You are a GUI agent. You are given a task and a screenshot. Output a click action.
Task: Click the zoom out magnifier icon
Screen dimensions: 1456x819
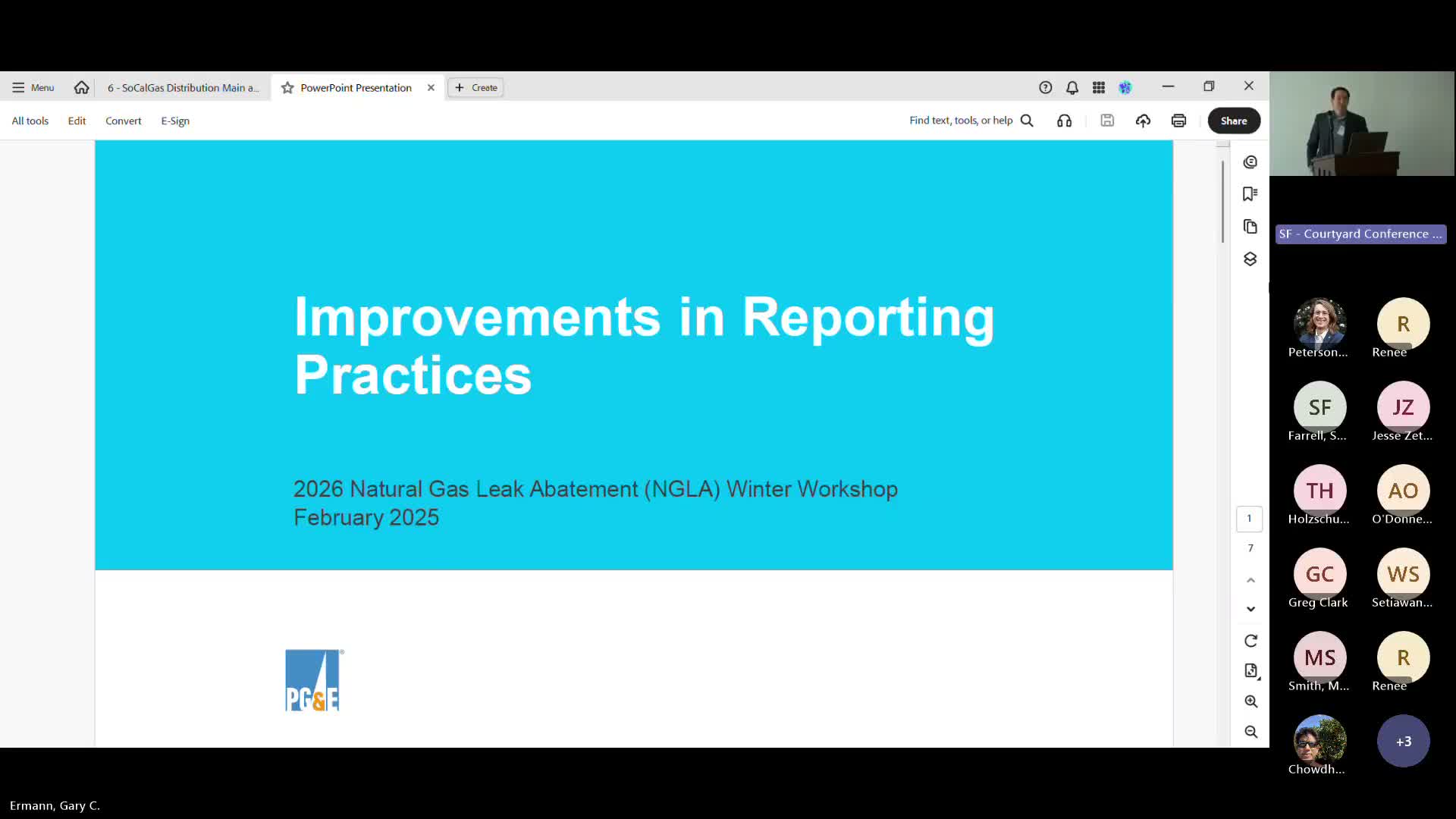coord(1250,732)
